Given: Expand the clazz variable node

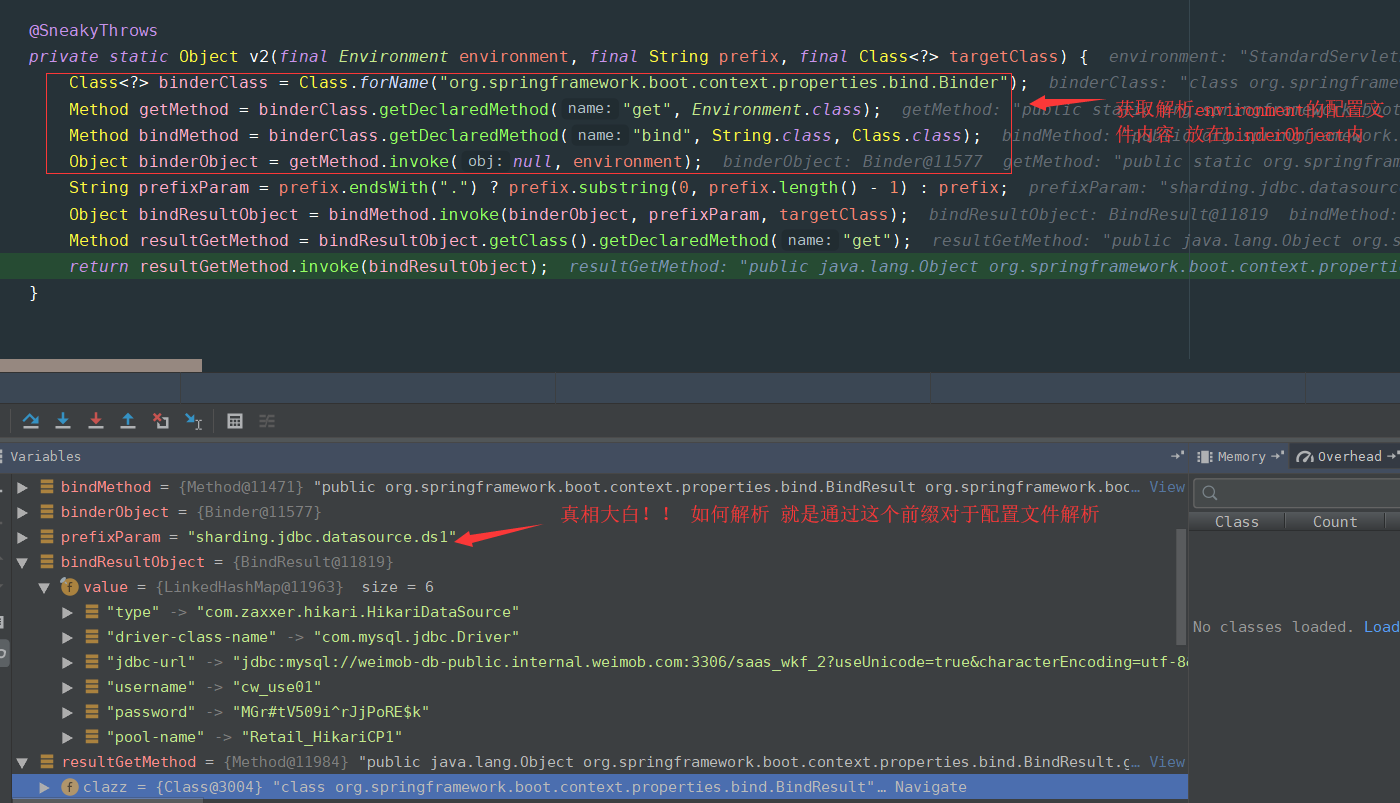Looking at the screenshot, I should coord(45,787).
